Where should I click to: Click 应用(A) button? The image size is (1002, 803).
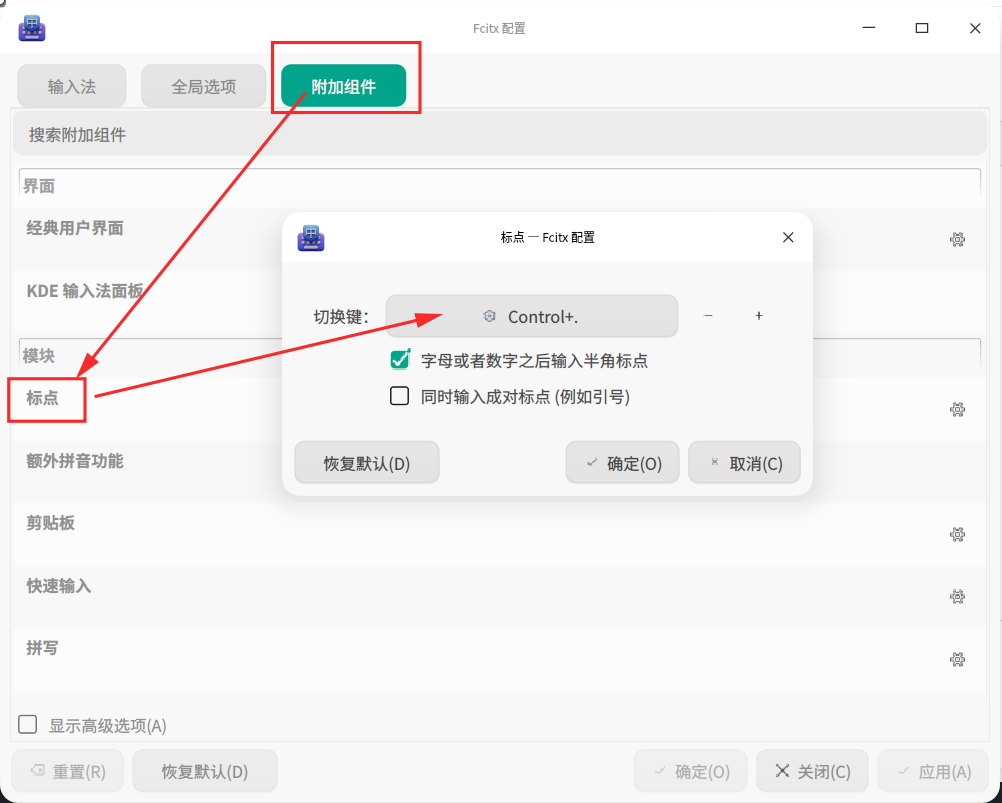point(933,771)
